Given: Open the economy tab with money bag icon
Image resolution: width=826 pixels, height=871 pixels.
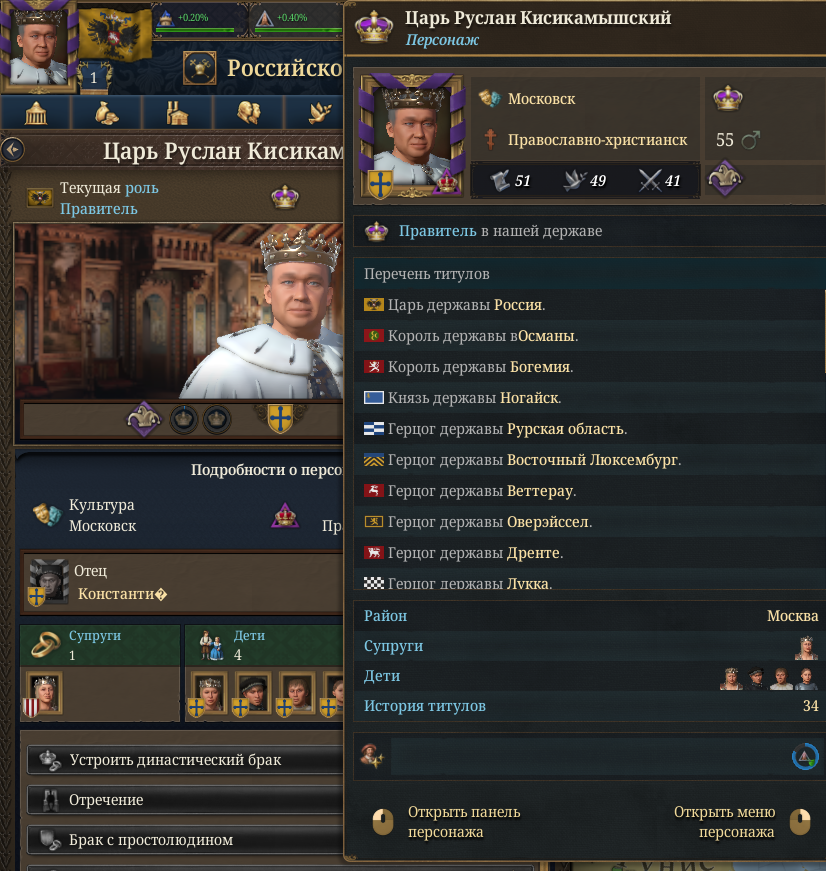Looking at the screenshot, I should point(107,113).
